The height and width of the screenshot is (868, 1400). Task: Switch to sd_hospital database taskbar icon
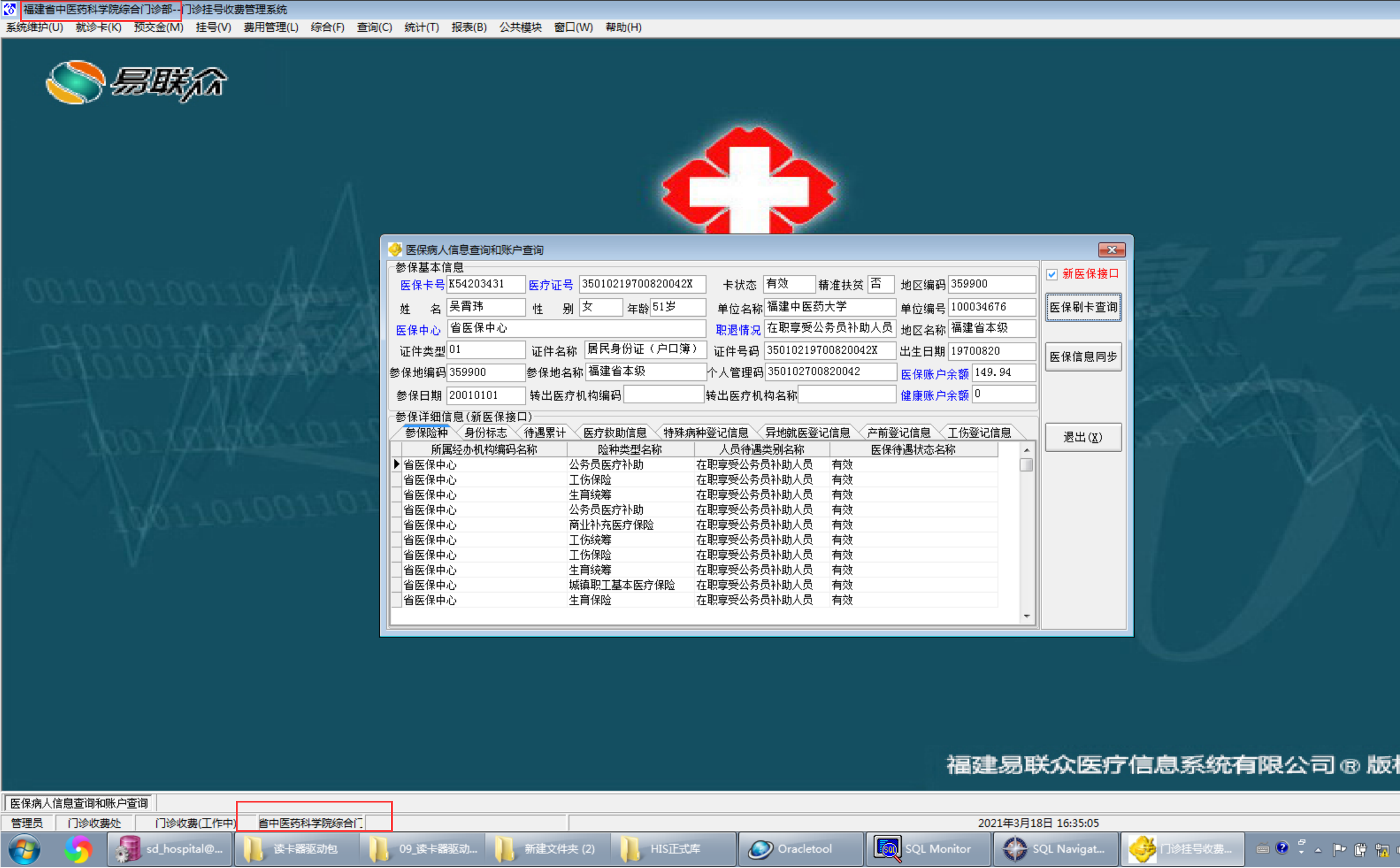point(170,849)
